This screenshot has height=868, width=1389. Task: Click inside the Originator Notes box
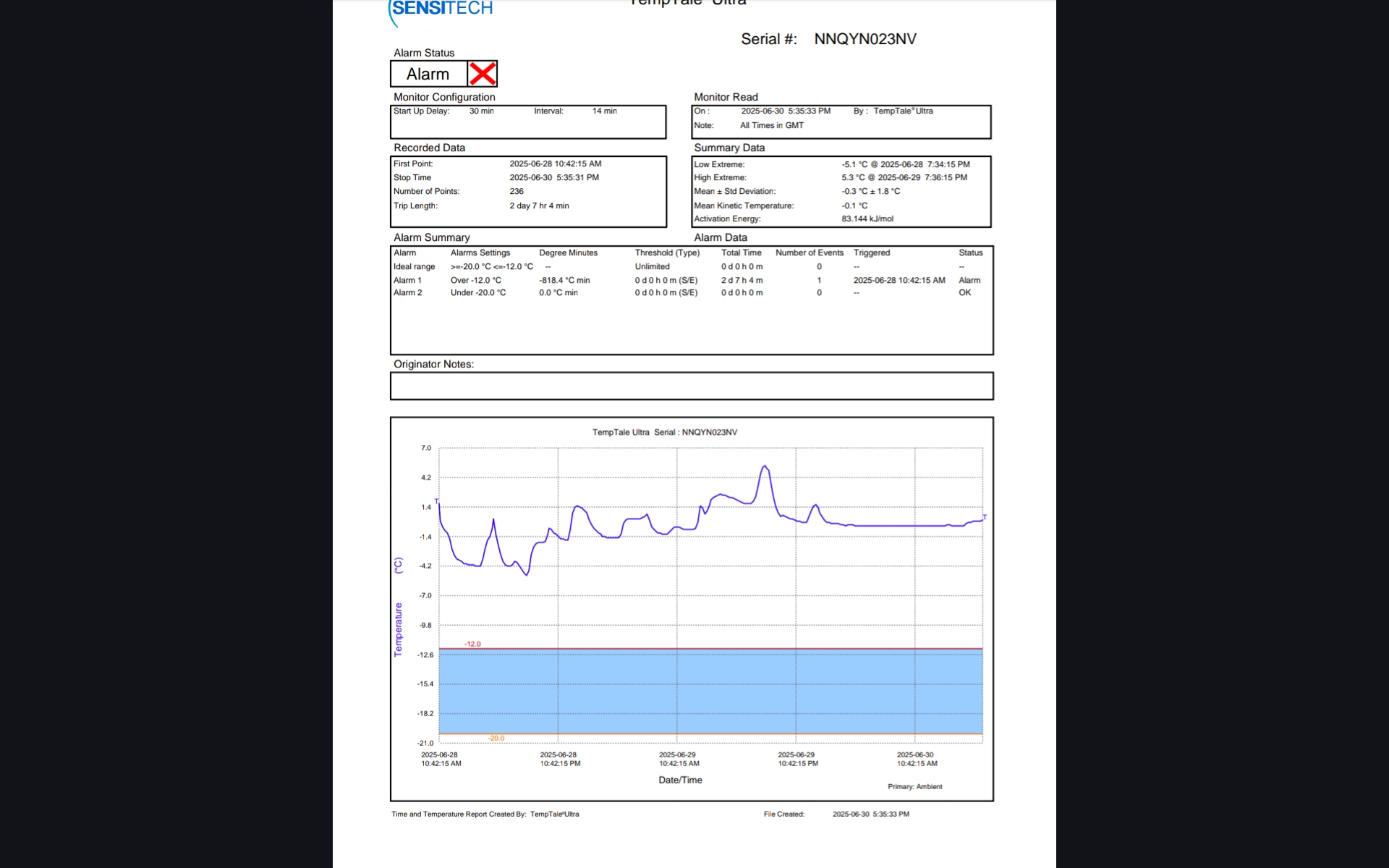691,386
